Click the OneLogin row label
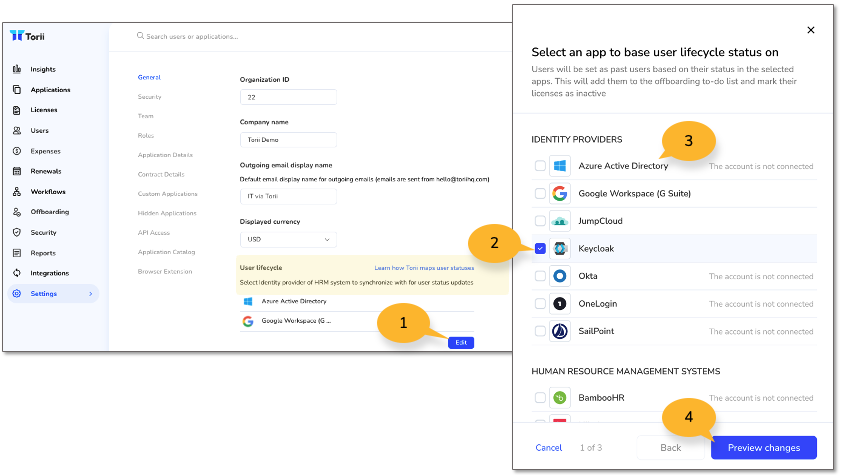This screenshot has width=841, height=475. 597,303
